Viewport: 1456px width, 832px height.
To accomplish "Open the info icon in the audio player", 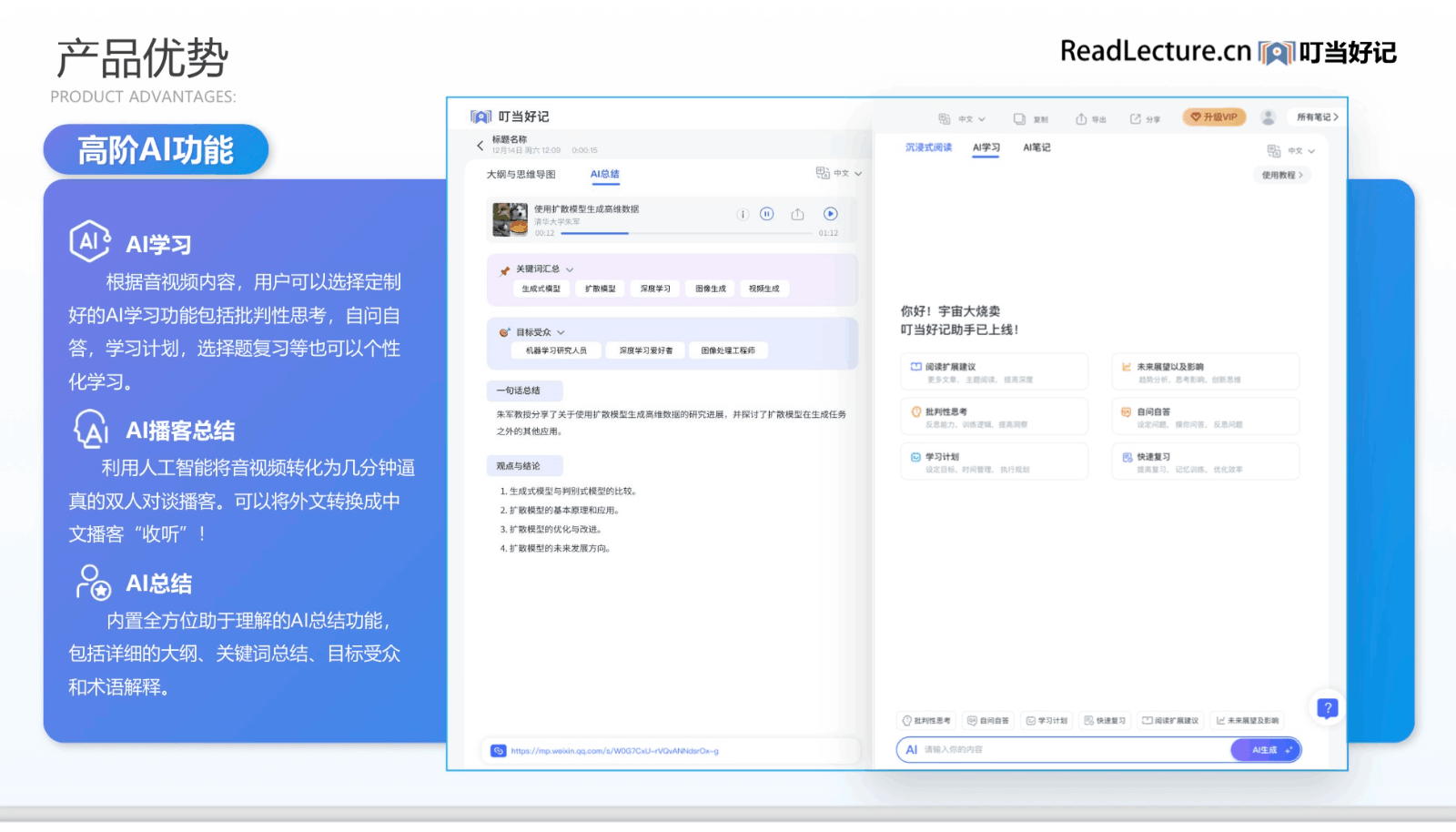I will click(x=743, y=215).
